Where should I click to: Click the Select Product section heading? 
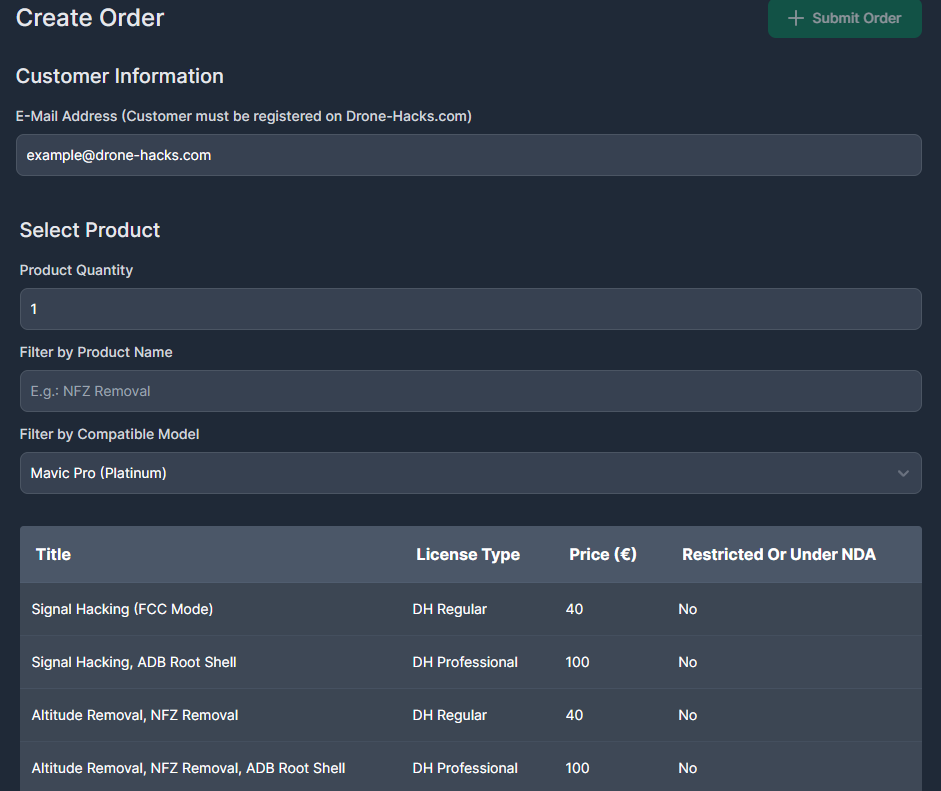[x=90, y=230]
